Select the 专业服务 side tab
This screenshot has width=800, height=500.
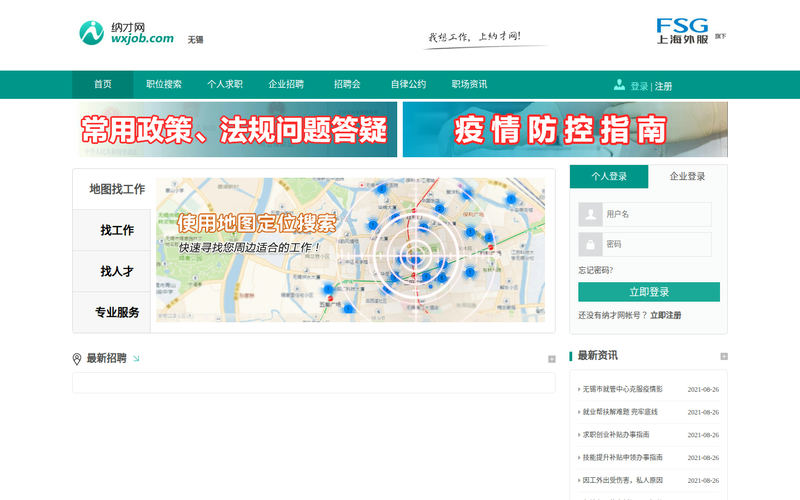(112, 312)
